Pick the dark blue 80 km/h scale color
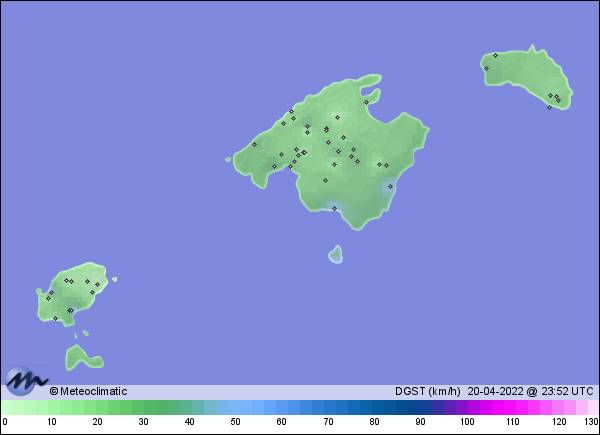This screenshot has width=600, height=435. [374, 407]
